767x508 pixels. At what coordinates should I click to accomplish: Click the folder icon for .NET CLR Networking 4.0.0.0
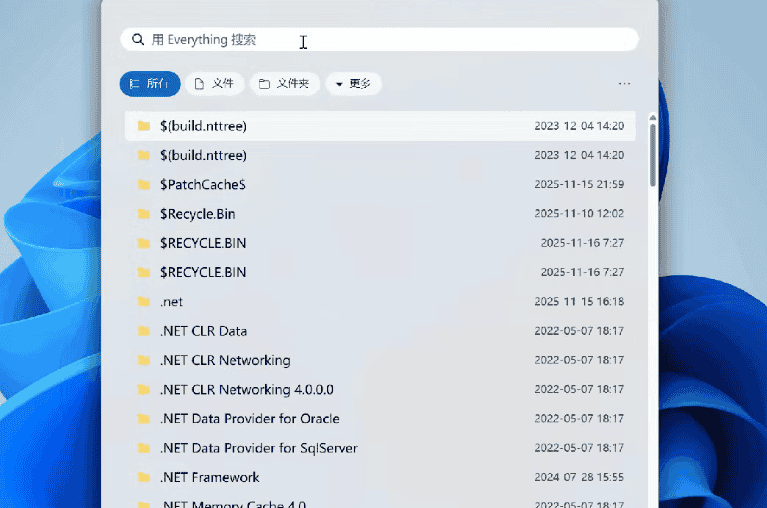[144, 389]
